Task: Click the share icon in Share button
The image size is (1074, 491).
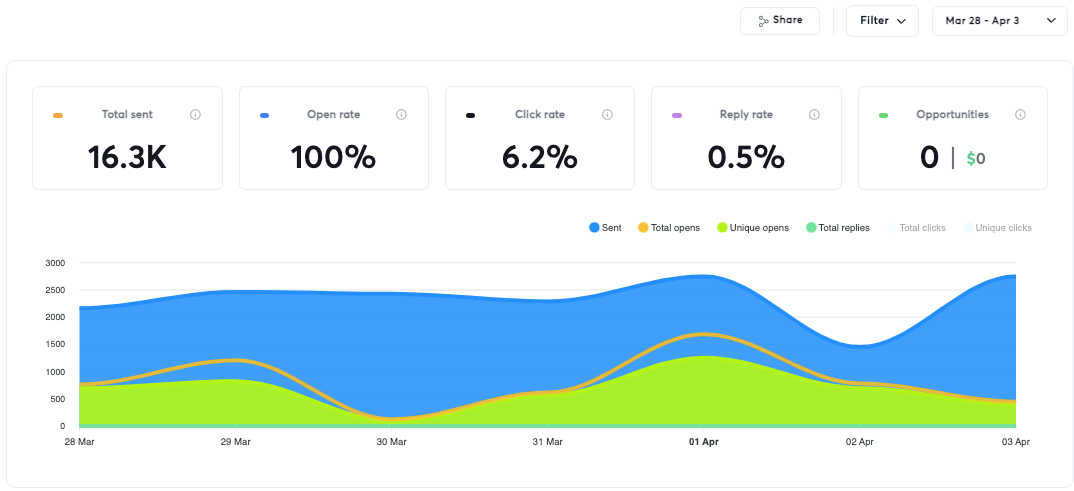Action: 763,21
